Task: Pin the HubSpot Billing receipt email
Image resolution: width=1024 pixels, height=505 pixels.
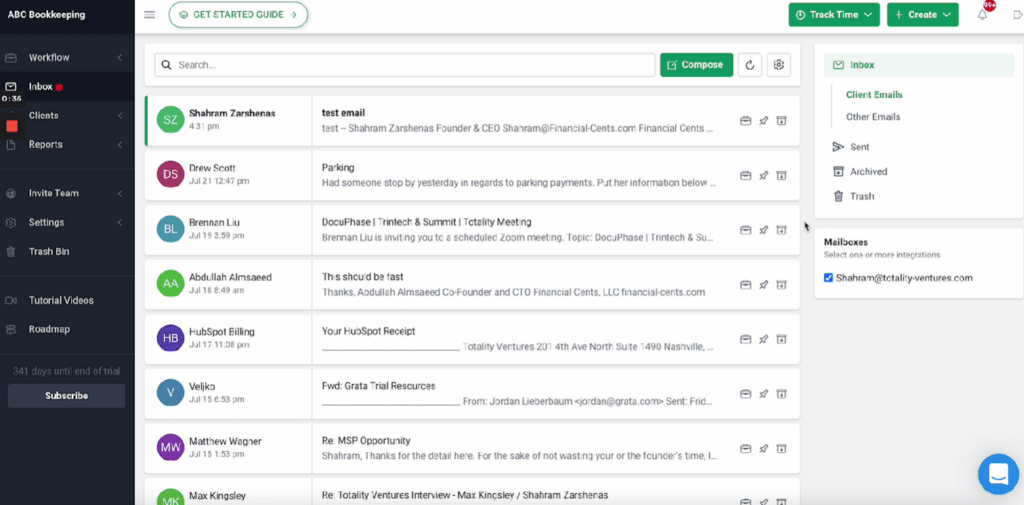Action: point(763,340)
